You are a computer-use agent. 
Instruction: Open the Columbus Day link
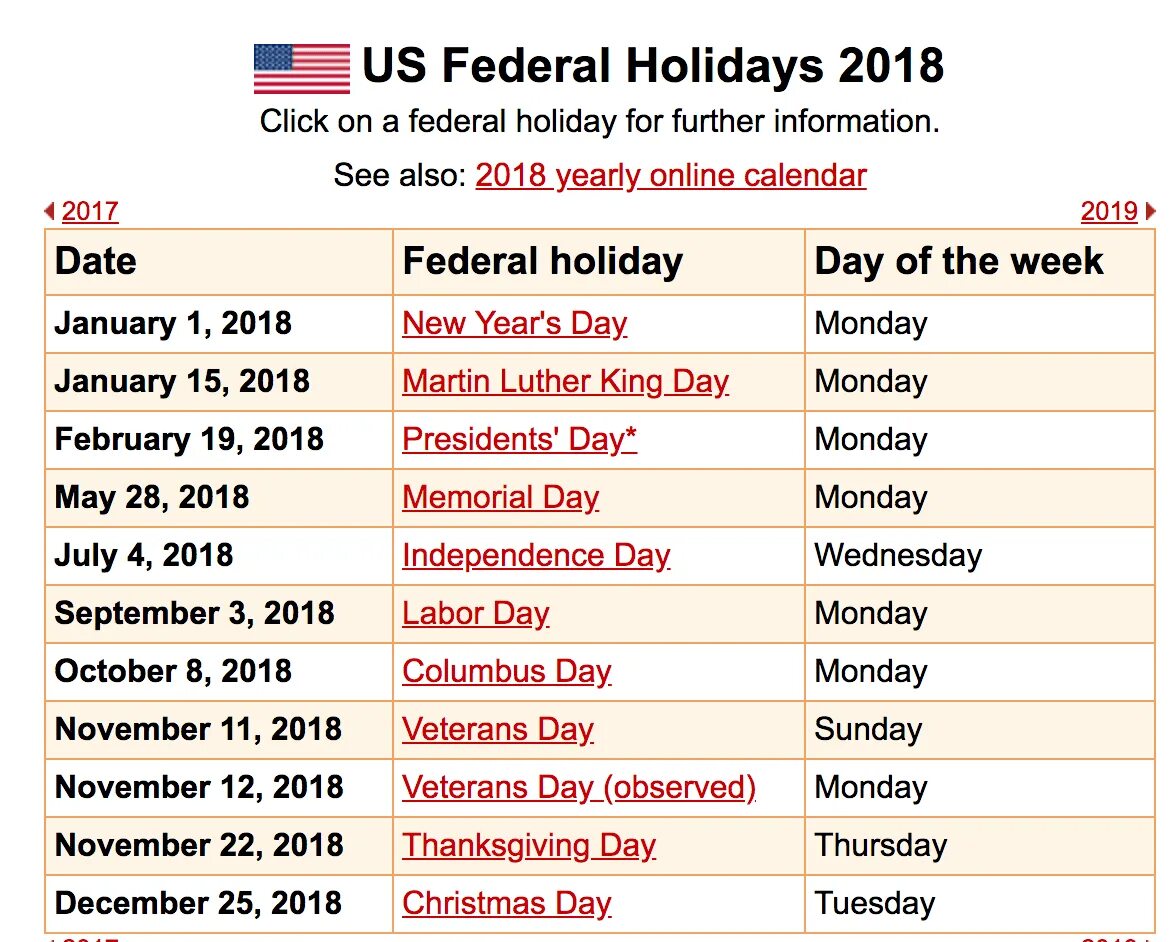[506, 671]
